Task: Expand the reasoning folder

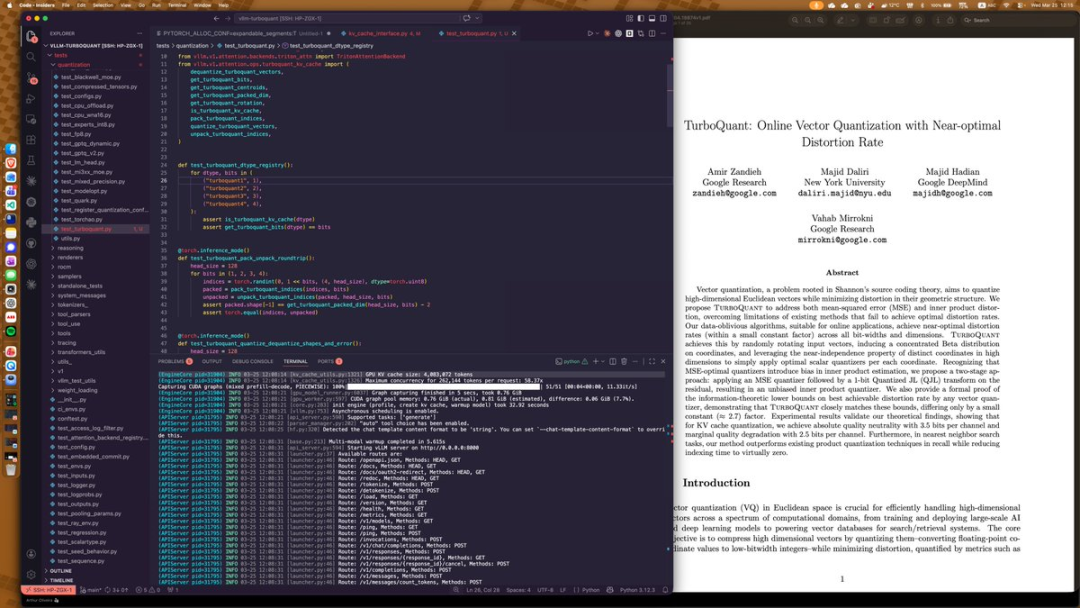Action: tap(95, 248)
